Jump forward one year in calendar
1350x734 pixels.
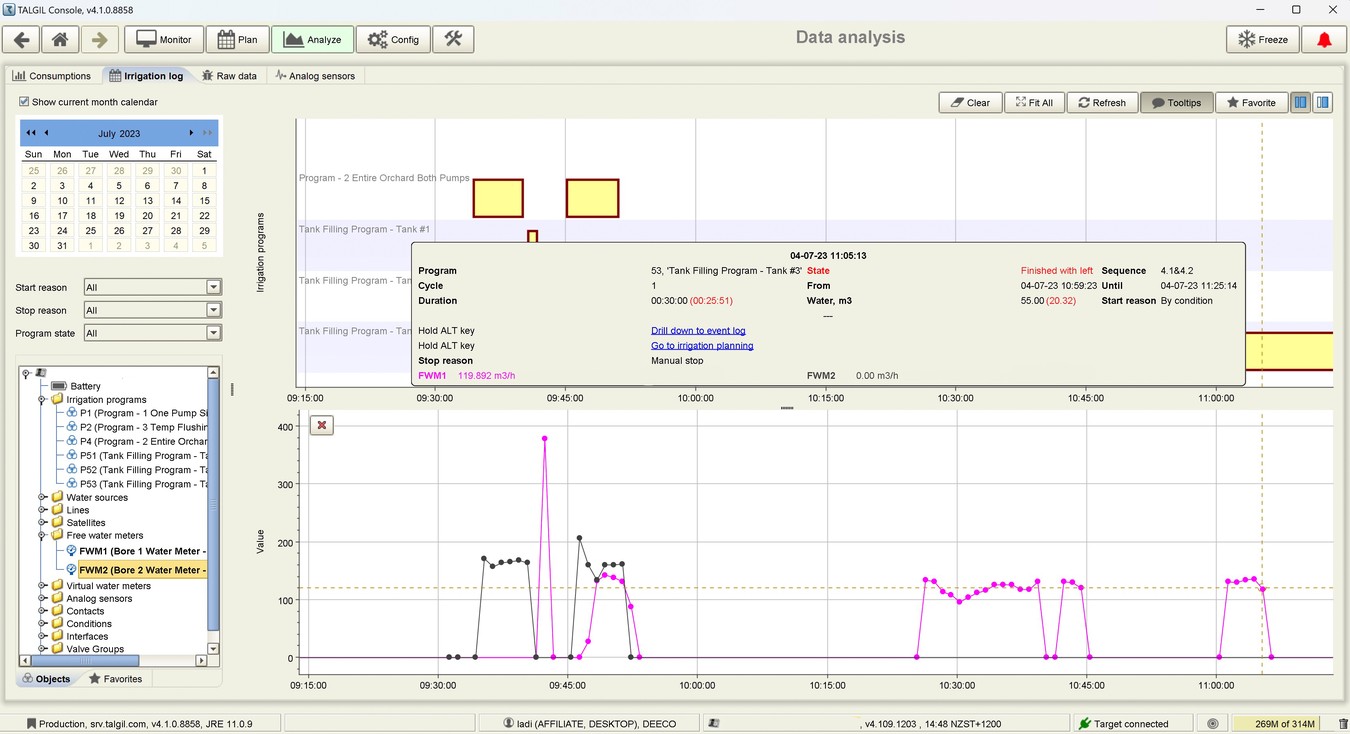pyautogui.click(x=207, y=133)
